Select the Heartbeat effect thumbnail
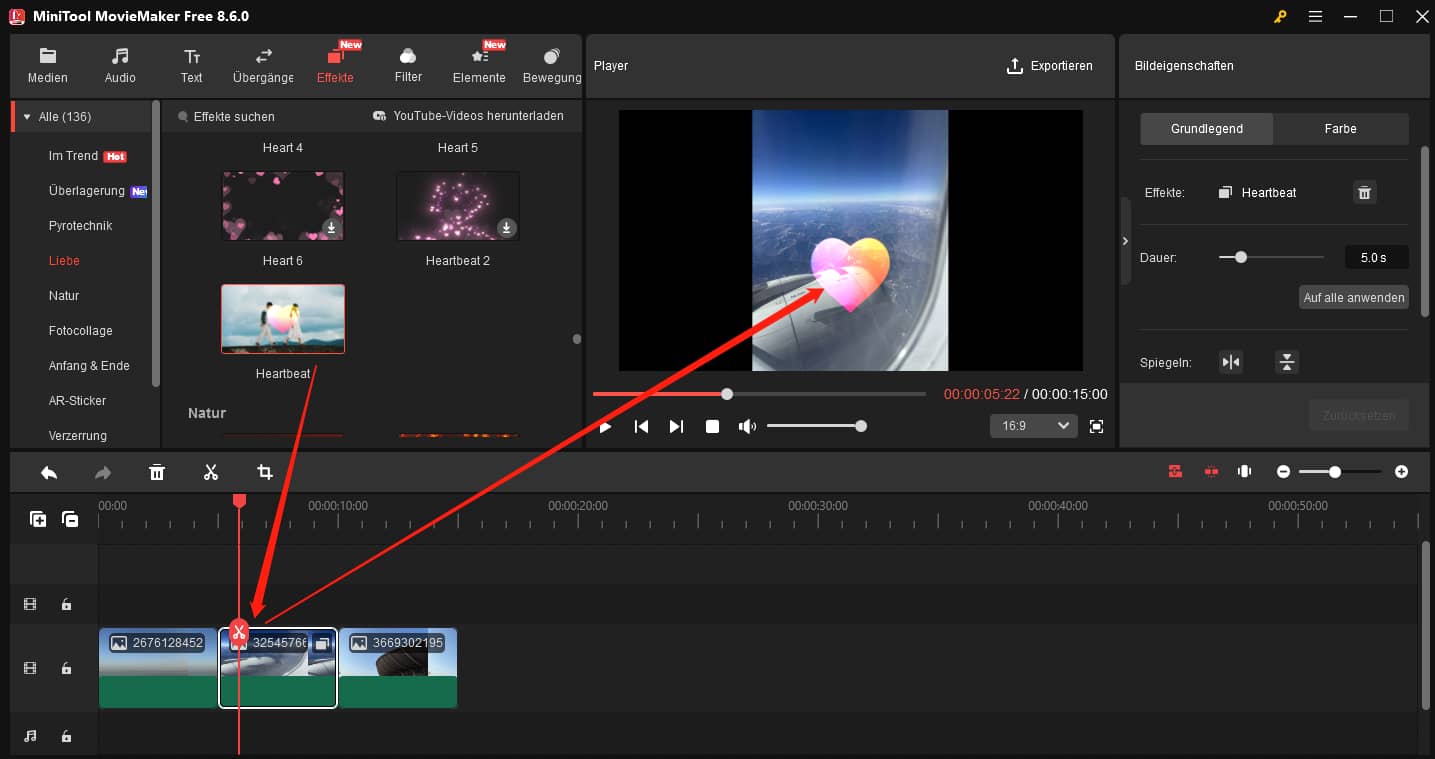This screenshot has width=1435, height=759. (282, 319)
